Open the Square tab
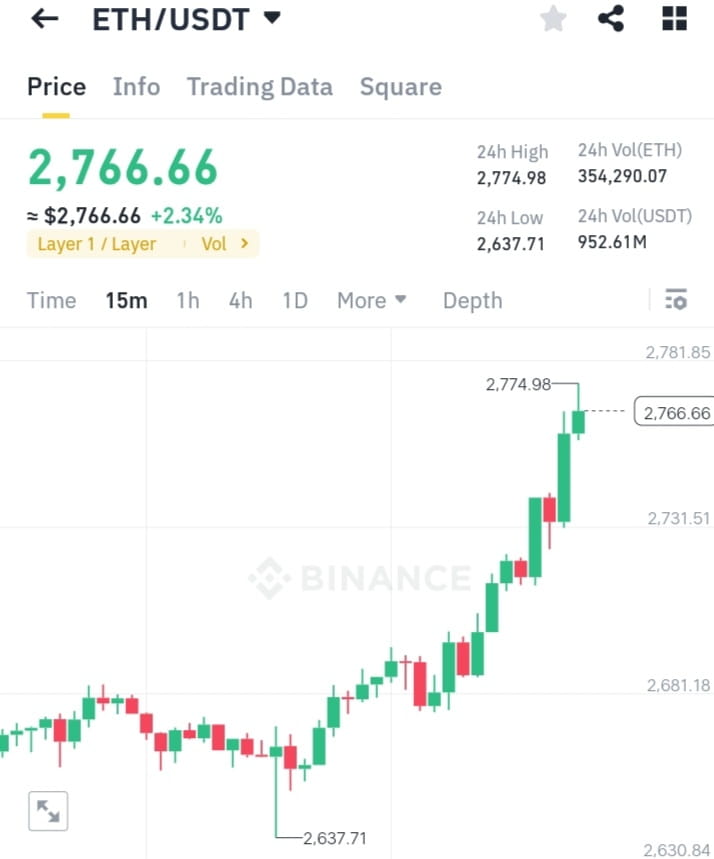714x859 pixels. [400, 87]
